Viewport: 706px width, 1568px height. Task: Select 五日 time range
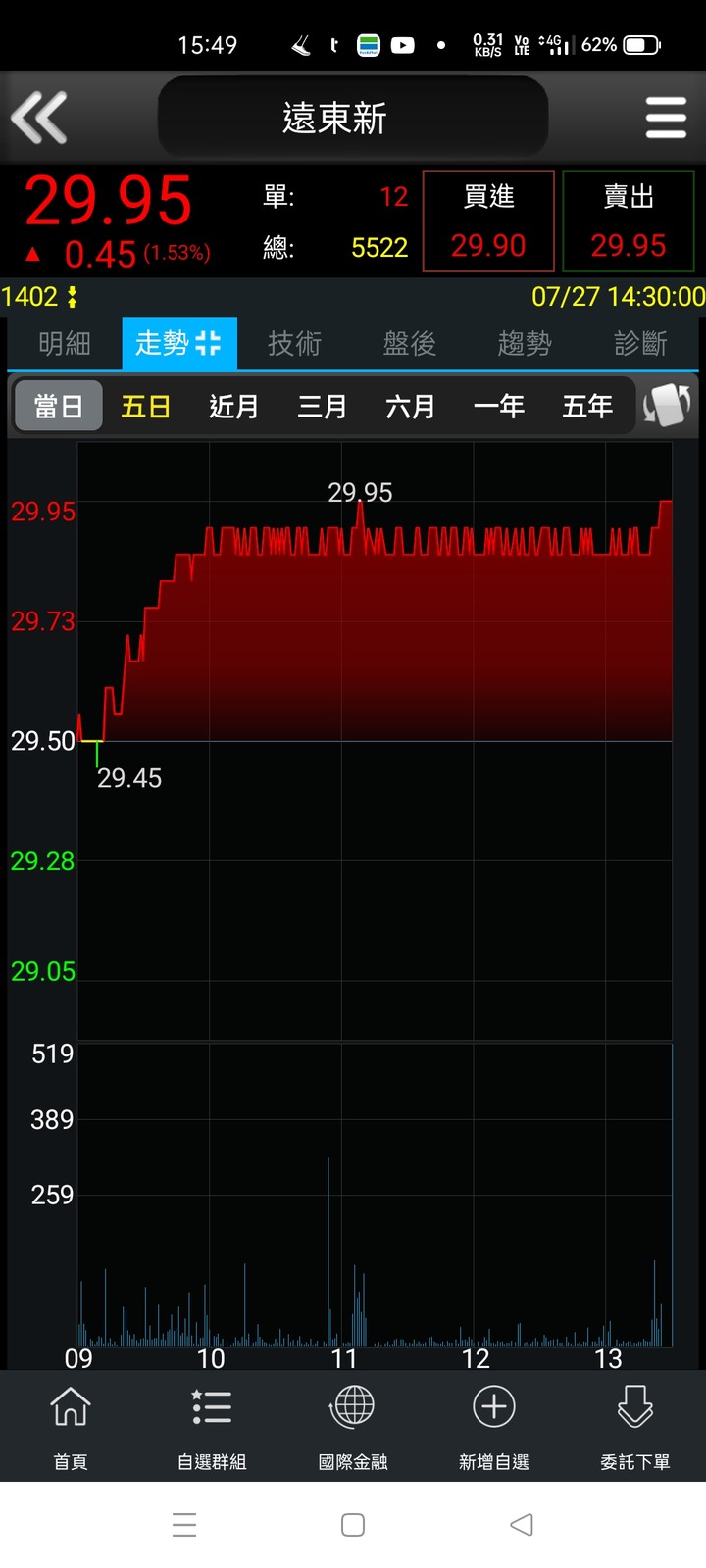tap(146, 406)
